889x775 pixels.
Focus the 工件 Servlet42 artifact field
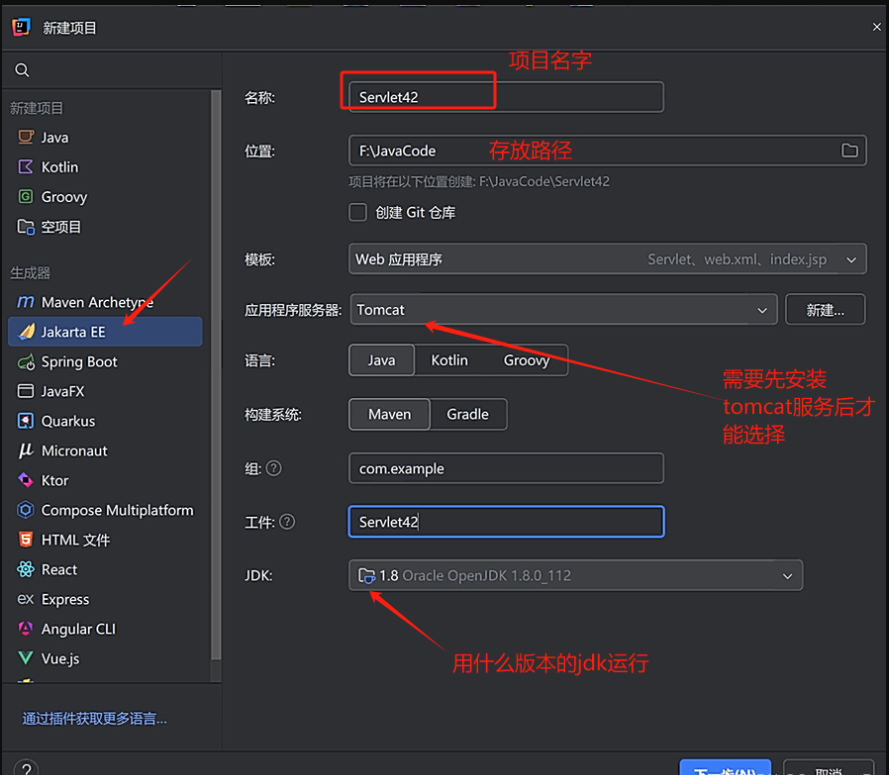506,522
